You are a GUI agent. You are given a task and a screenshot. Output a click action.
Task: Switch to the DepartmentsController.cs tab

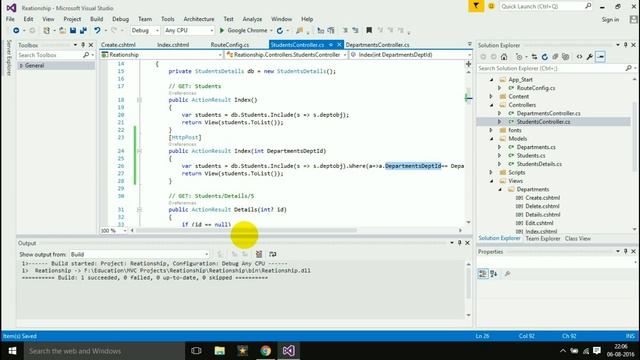[378, 45]
